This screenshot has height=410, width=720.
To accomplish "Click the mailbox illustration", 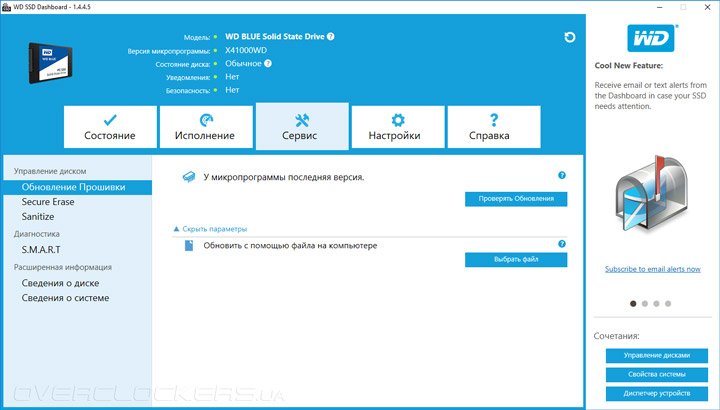I will pos(651,194).
